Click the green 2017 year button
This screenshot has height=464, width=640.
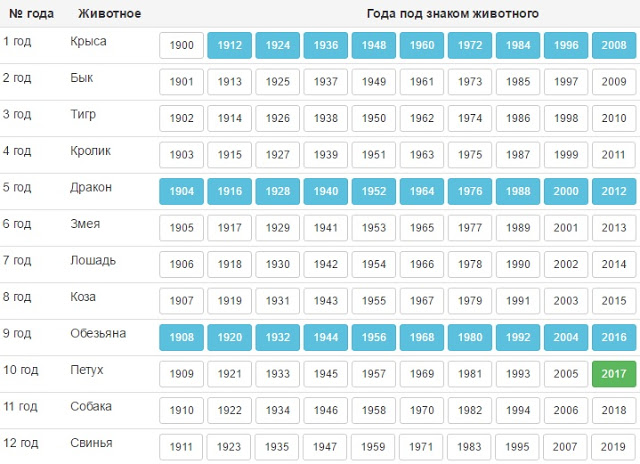614,374
